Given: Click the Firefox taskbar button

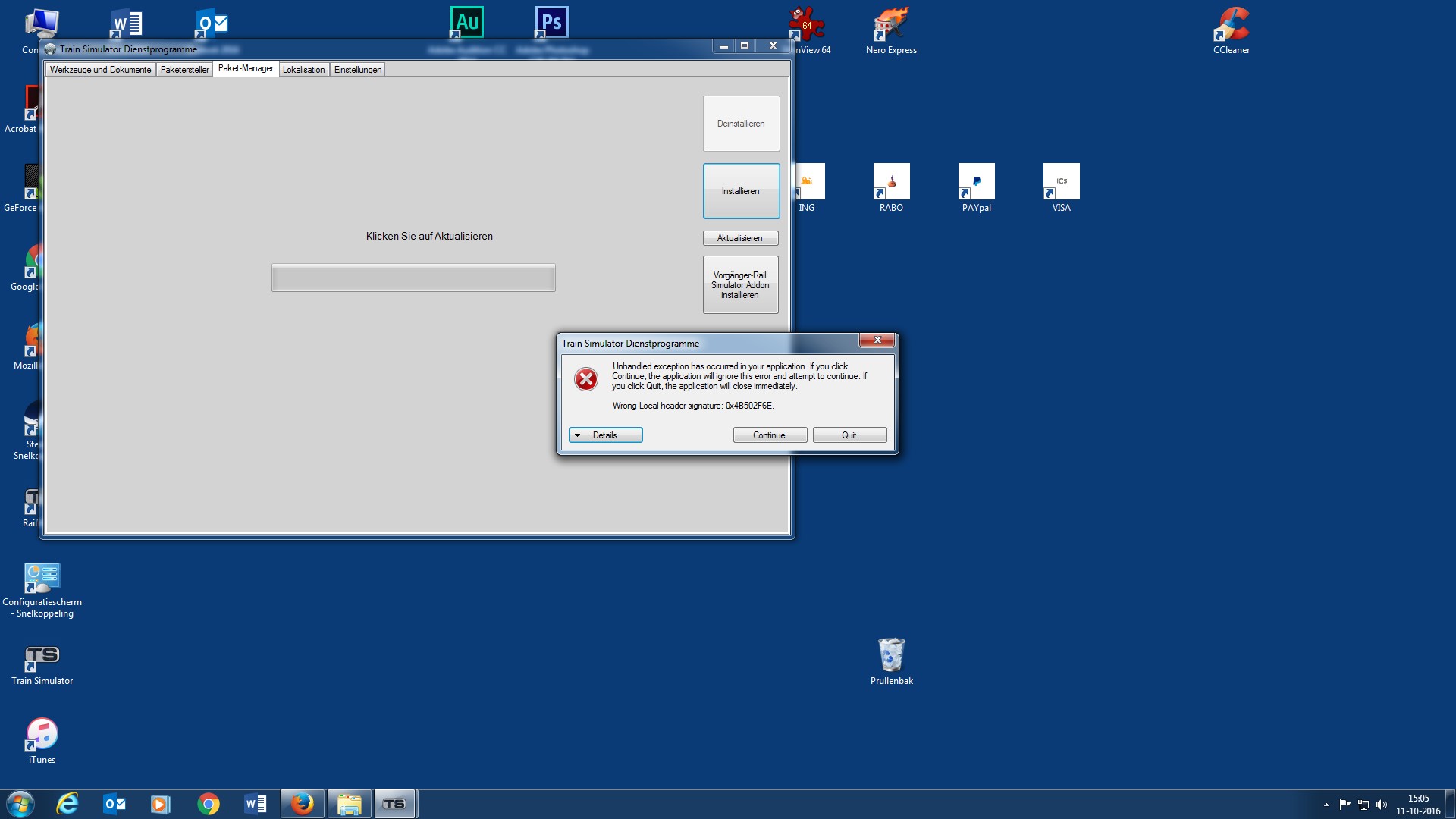Looking at the screenshot, I should pyautogui.click(x=303, y=804).
